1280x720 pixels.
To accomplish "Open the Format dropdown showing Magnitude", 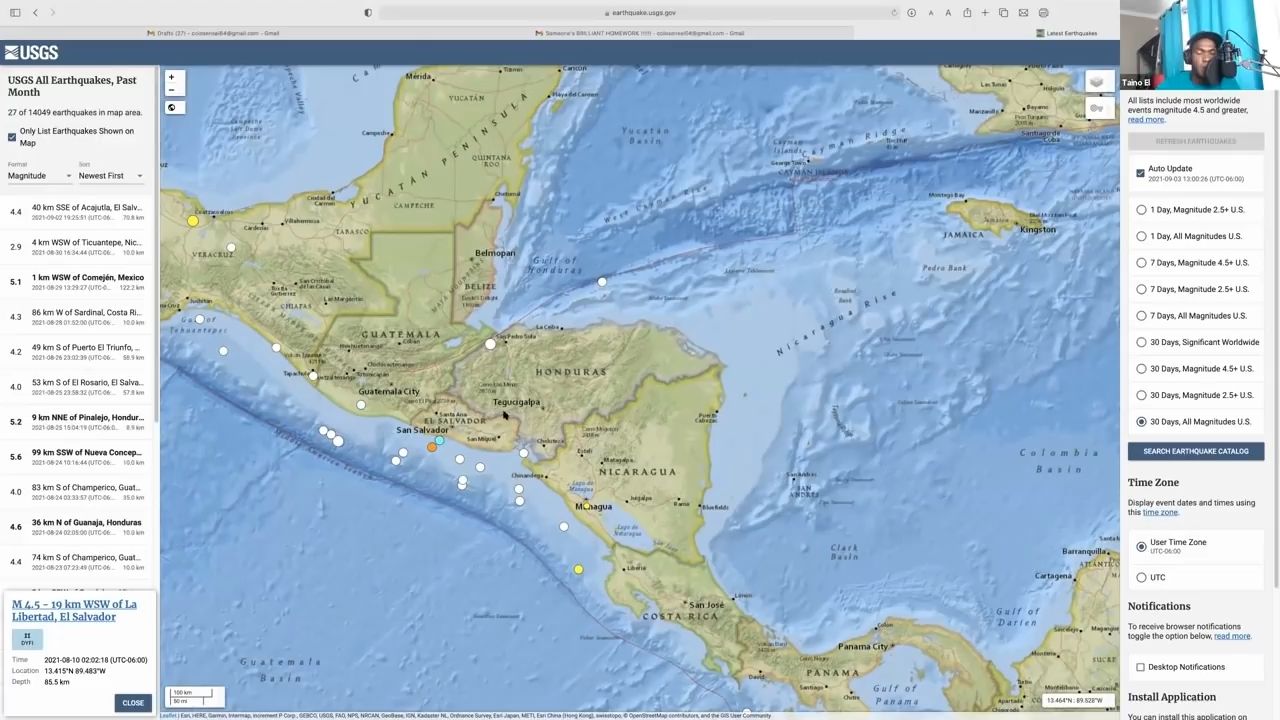I will click(39, 176).
